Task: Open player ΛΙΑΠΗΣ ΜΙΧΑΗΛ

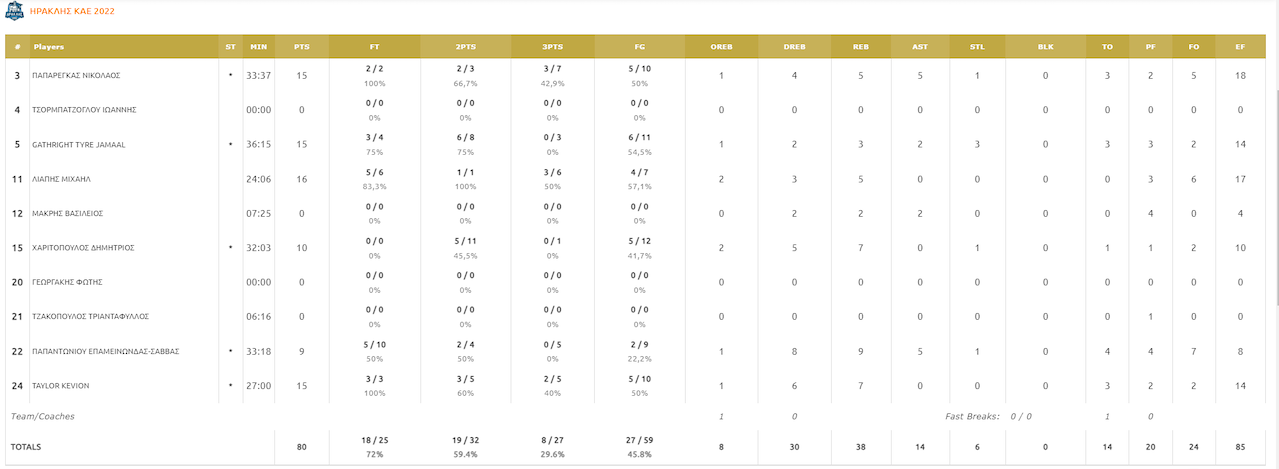Action: coord(62,179)
